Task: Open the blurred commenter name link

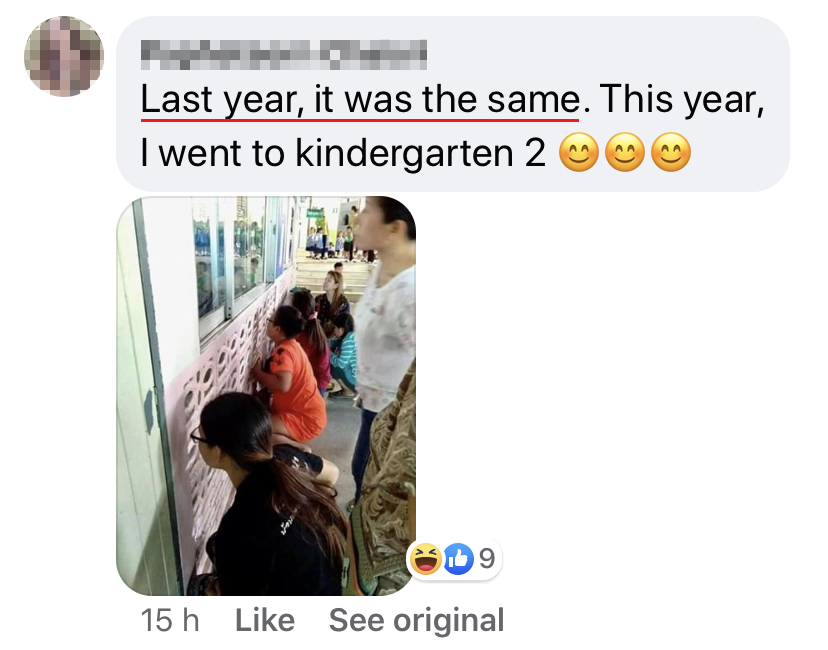Action: [x=284, y=54]
